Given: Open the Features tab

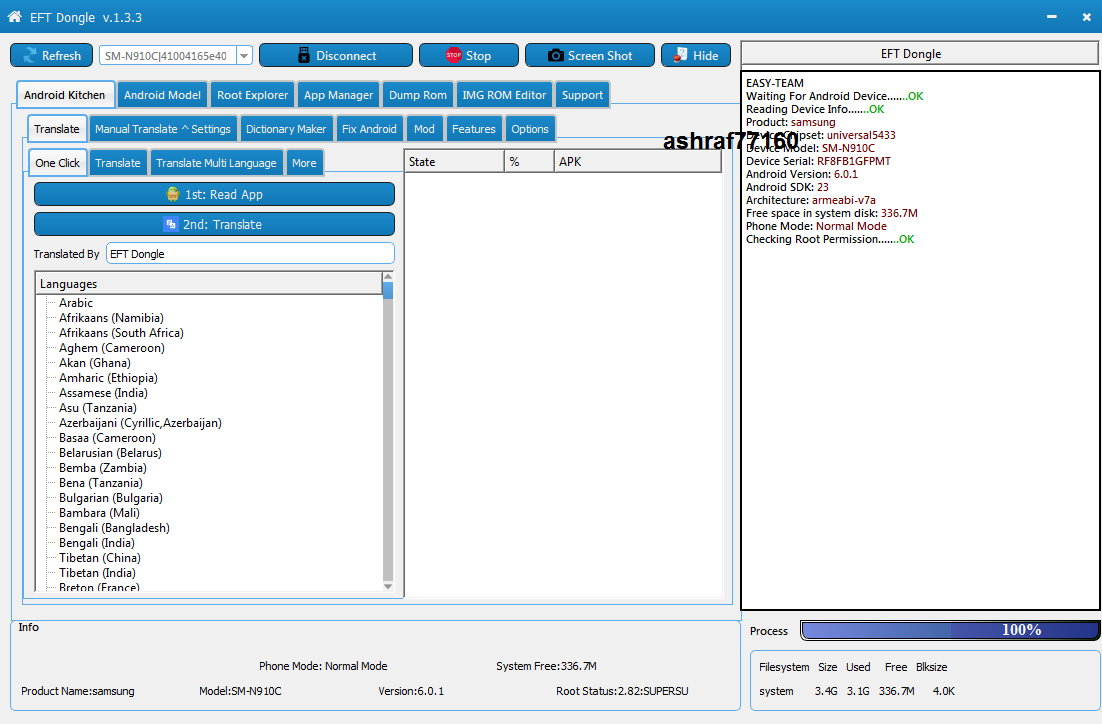Looking at the screenshot, I should (474, 129).
